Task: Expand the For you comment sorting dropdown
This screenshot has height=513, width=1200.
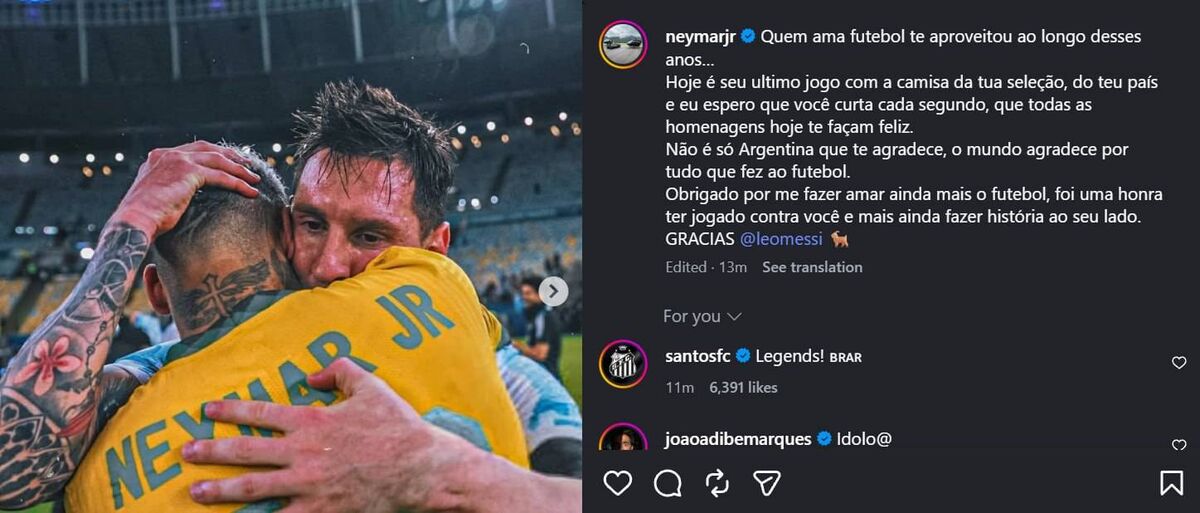Action: click(x=702, y=316)
